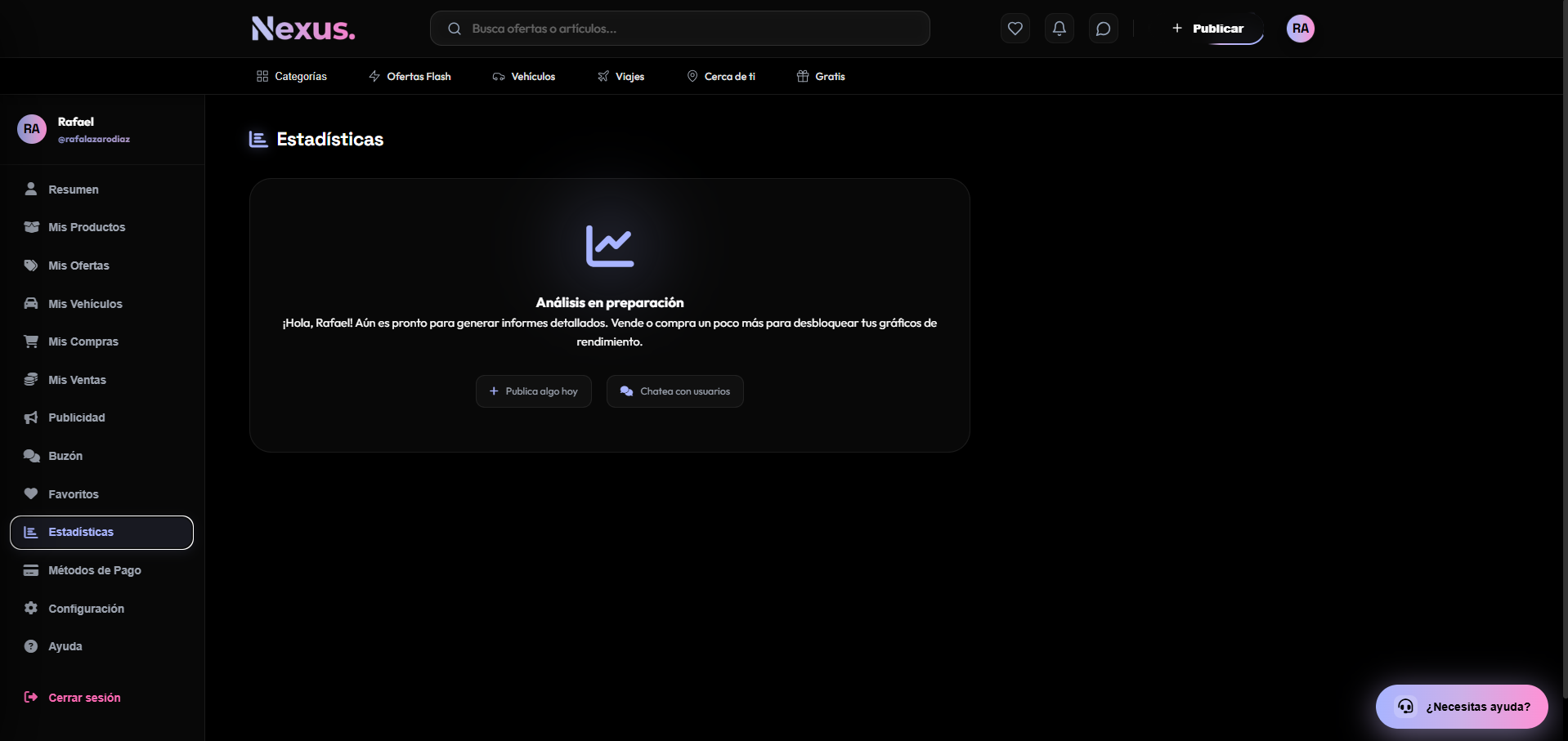Click the magnifier icon in search bar

[x=455, y=29]
